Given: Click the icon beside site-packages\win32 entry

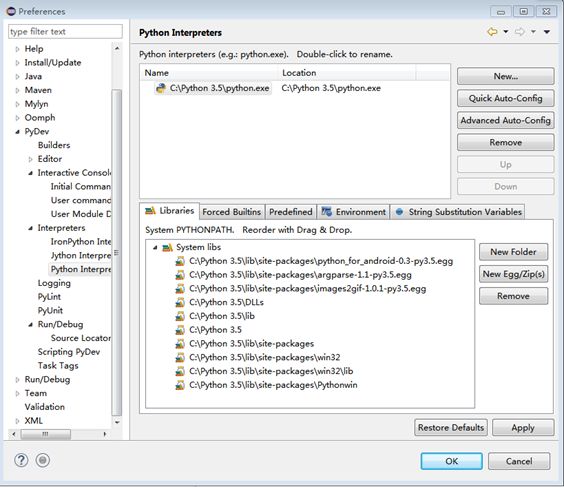Looking at the screenshot, I should [180, 358].
